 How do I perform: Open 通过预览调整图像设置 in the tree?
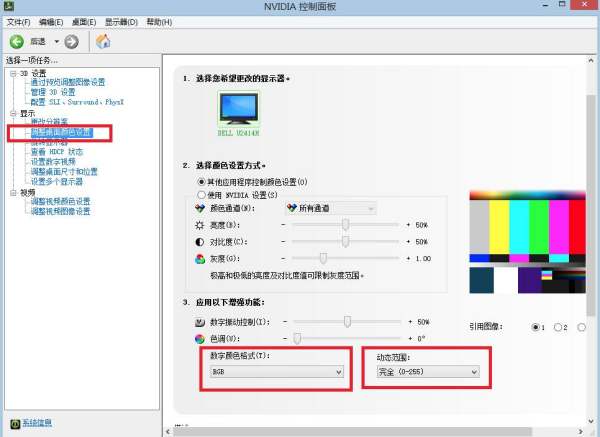coord(68,82)
